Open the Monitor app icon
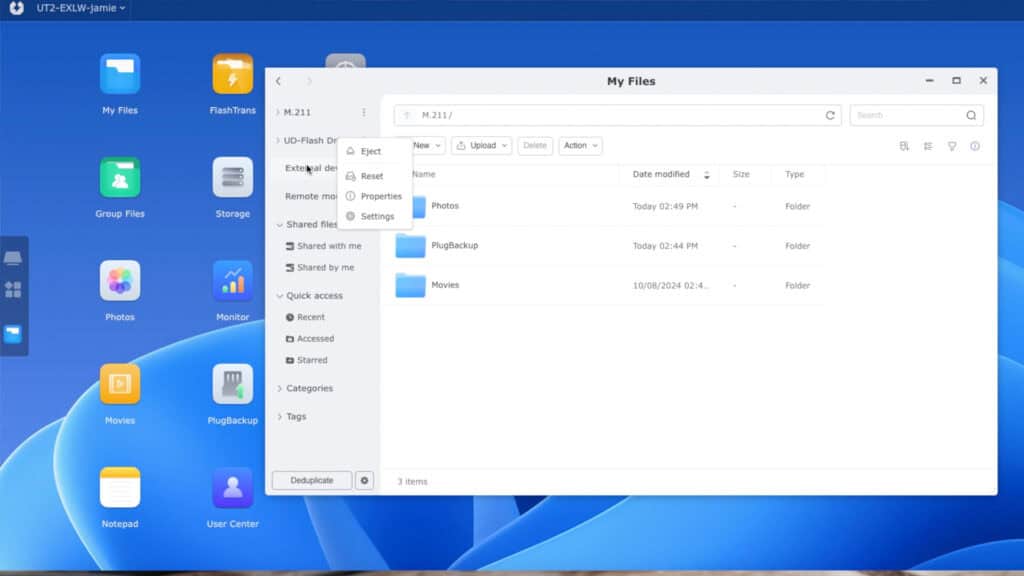This screenshot has width=1024, height=576. (x=232, y=281)
